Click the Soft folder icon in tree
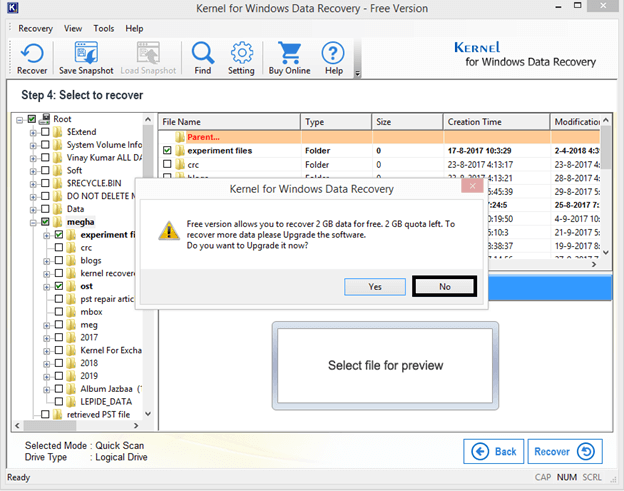The height and width of the screenshot is (491, 624). 58,170
